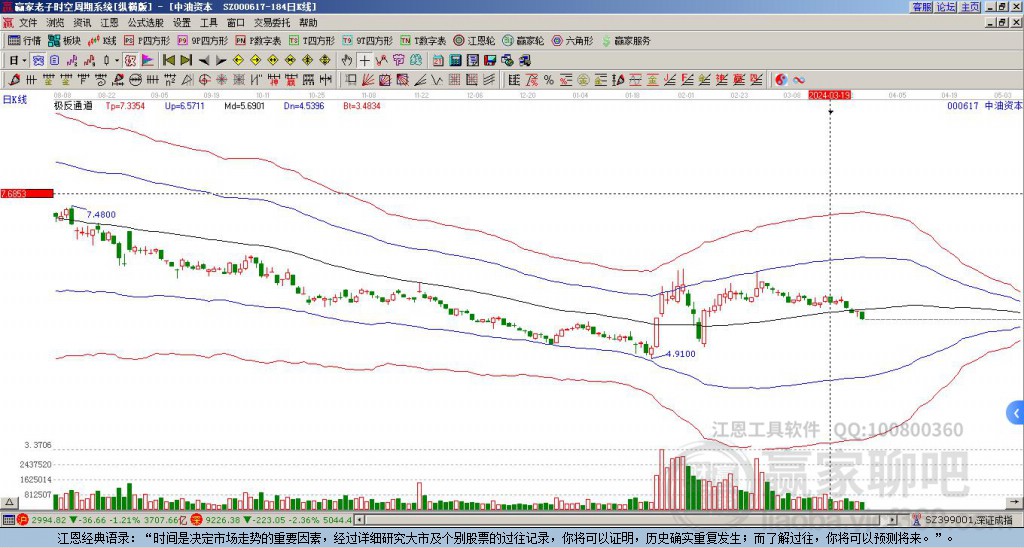Viewport: 1024px width, 548px height.
Task: Click the red 沪 Shanghai index icon
Action: [x=24, y=520]
